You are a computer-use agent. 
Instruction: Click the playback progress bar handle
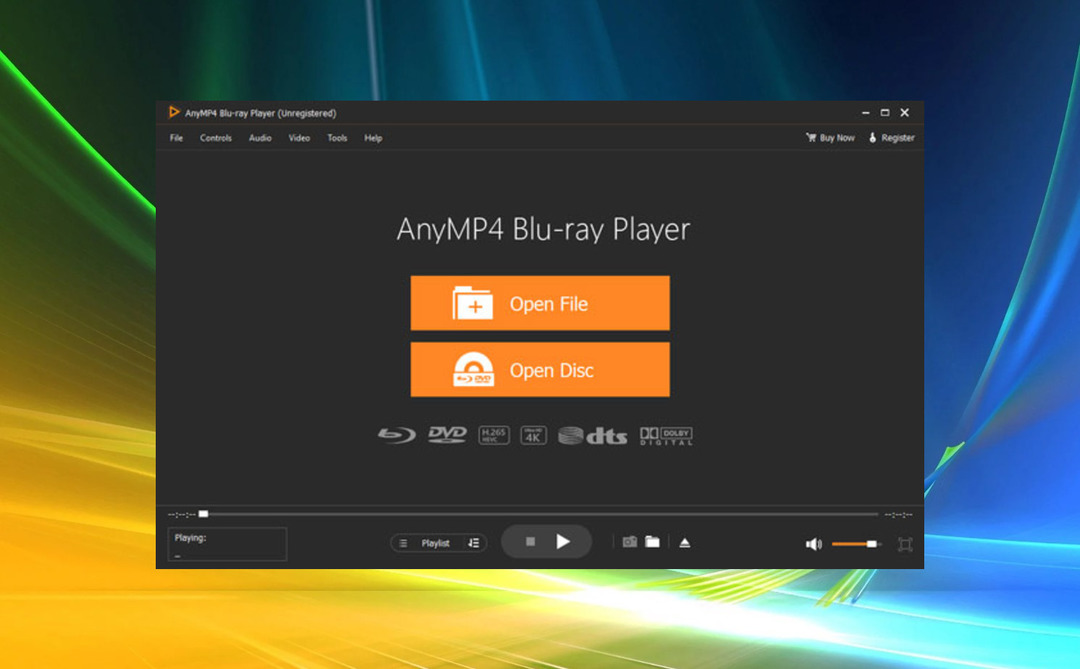[x=203, y=514]
